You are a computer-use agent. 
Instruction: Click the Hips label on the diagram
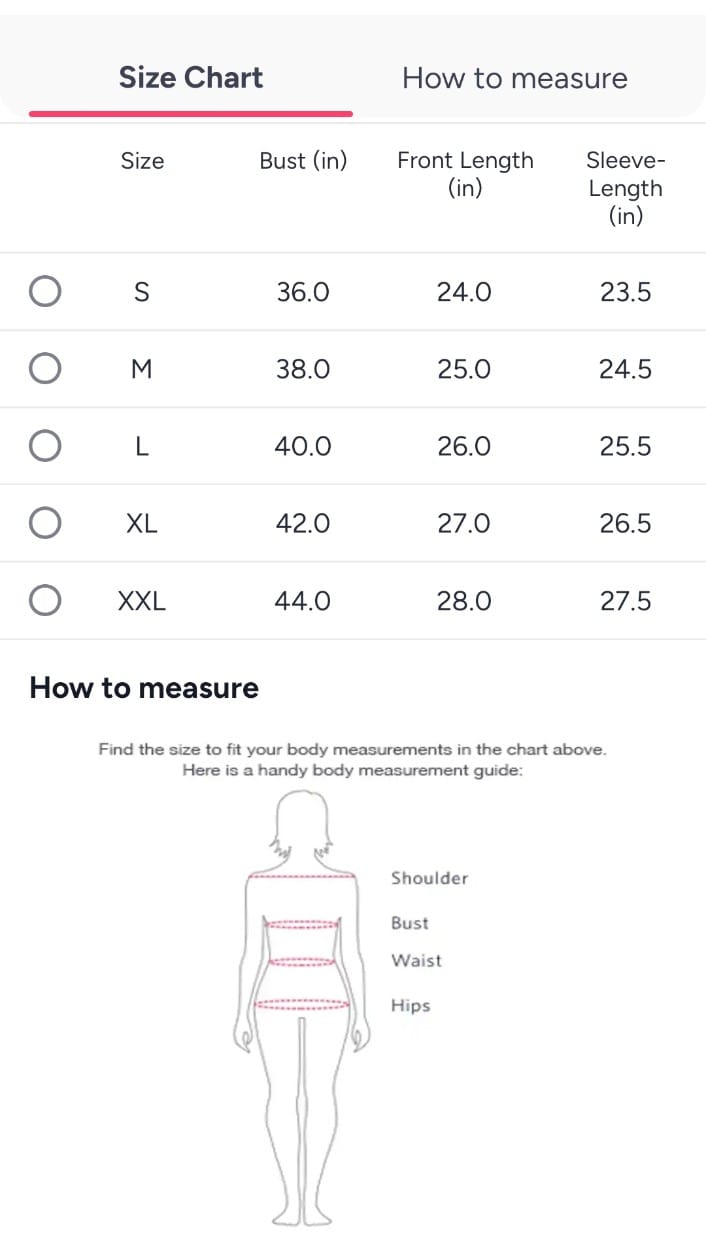point(410,1006)
